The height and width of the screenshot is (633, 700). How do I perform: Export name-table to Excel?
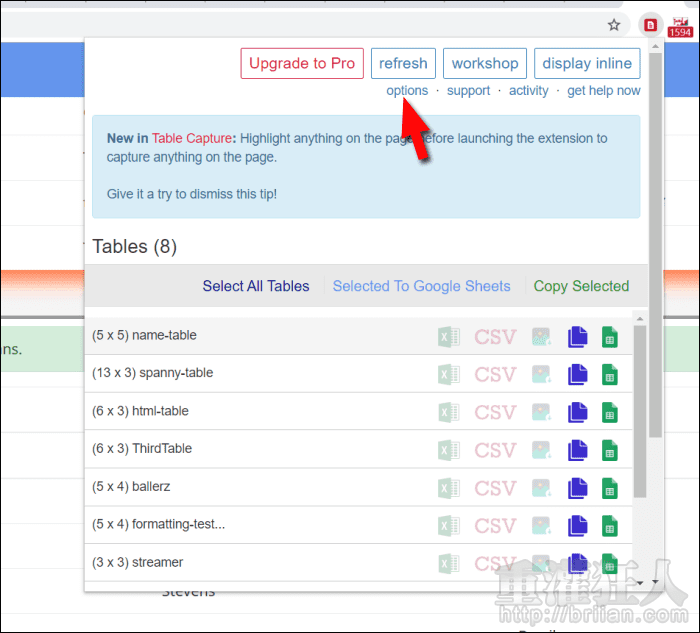pos(448,337)
